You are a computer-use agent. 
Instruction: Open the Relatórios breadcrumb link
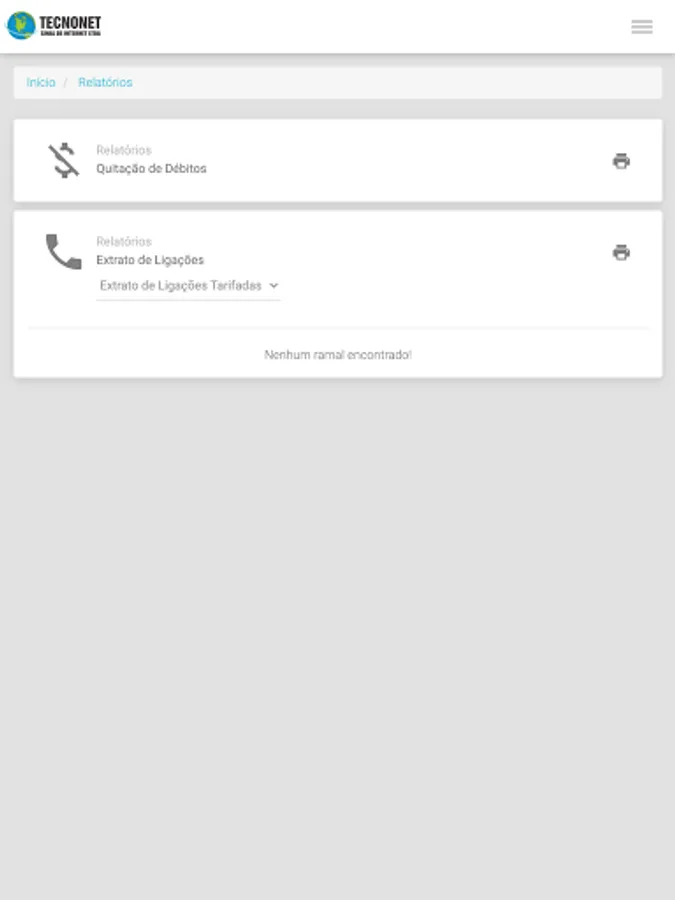[x=105, y=83]
